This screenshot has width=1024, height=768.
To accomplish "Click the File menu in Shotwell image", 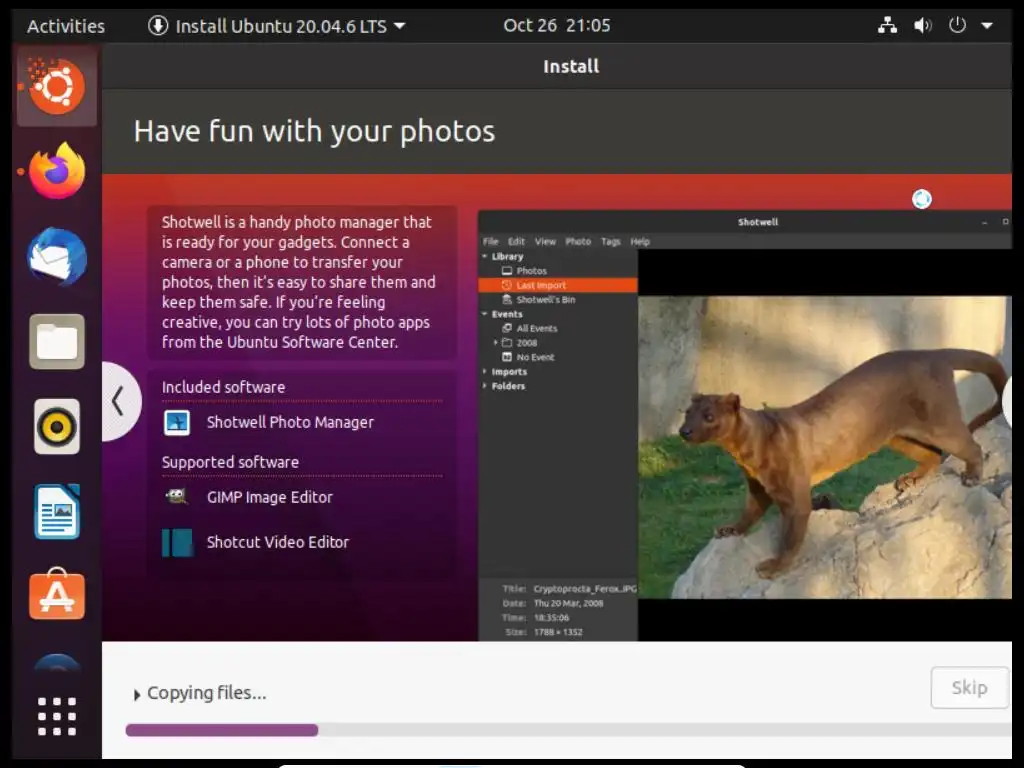I will pyautogui.click(x=490, y=242).
